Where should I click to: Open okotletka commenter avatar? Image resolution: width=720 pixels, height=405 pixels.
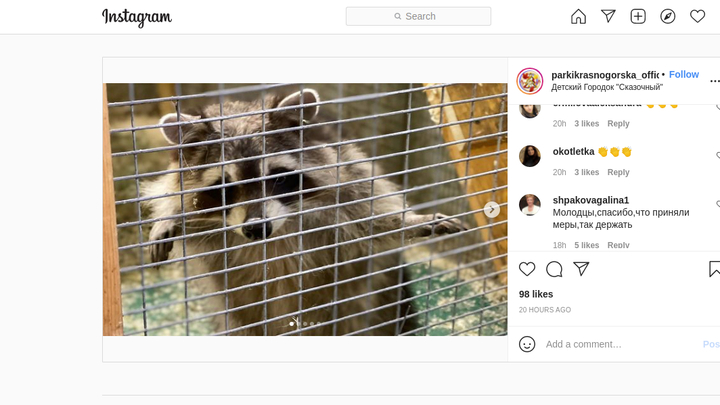click(x=530, y=156)
